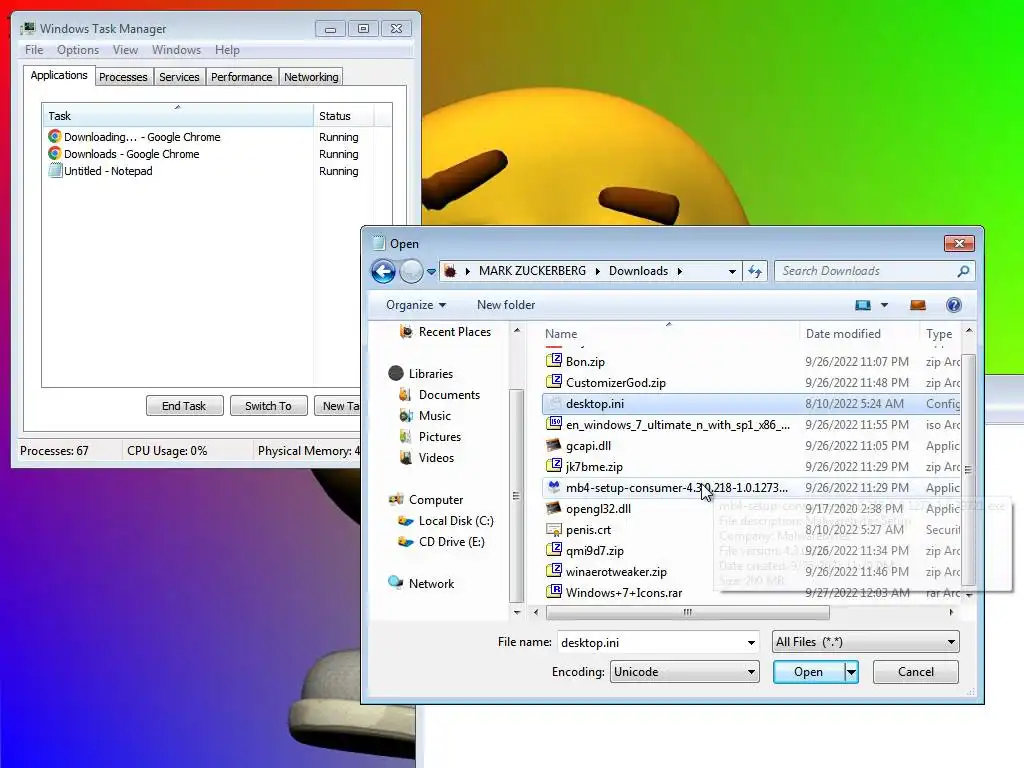This screenshot has width=1024, height=768.
Task: Select the gcapi.dll file icon
Action: tap(554, 445)
